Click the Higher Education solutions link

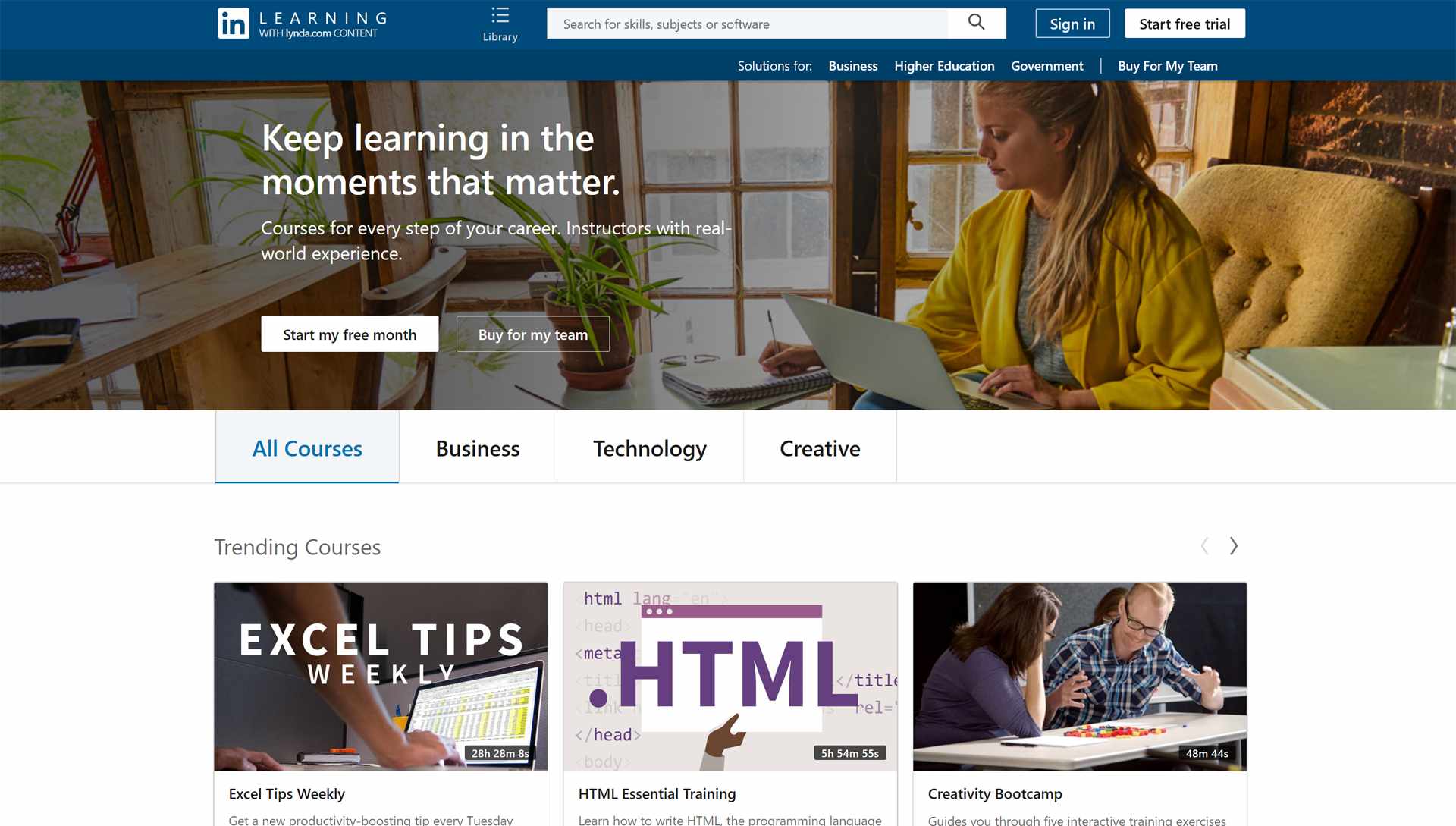pos(944,66)
